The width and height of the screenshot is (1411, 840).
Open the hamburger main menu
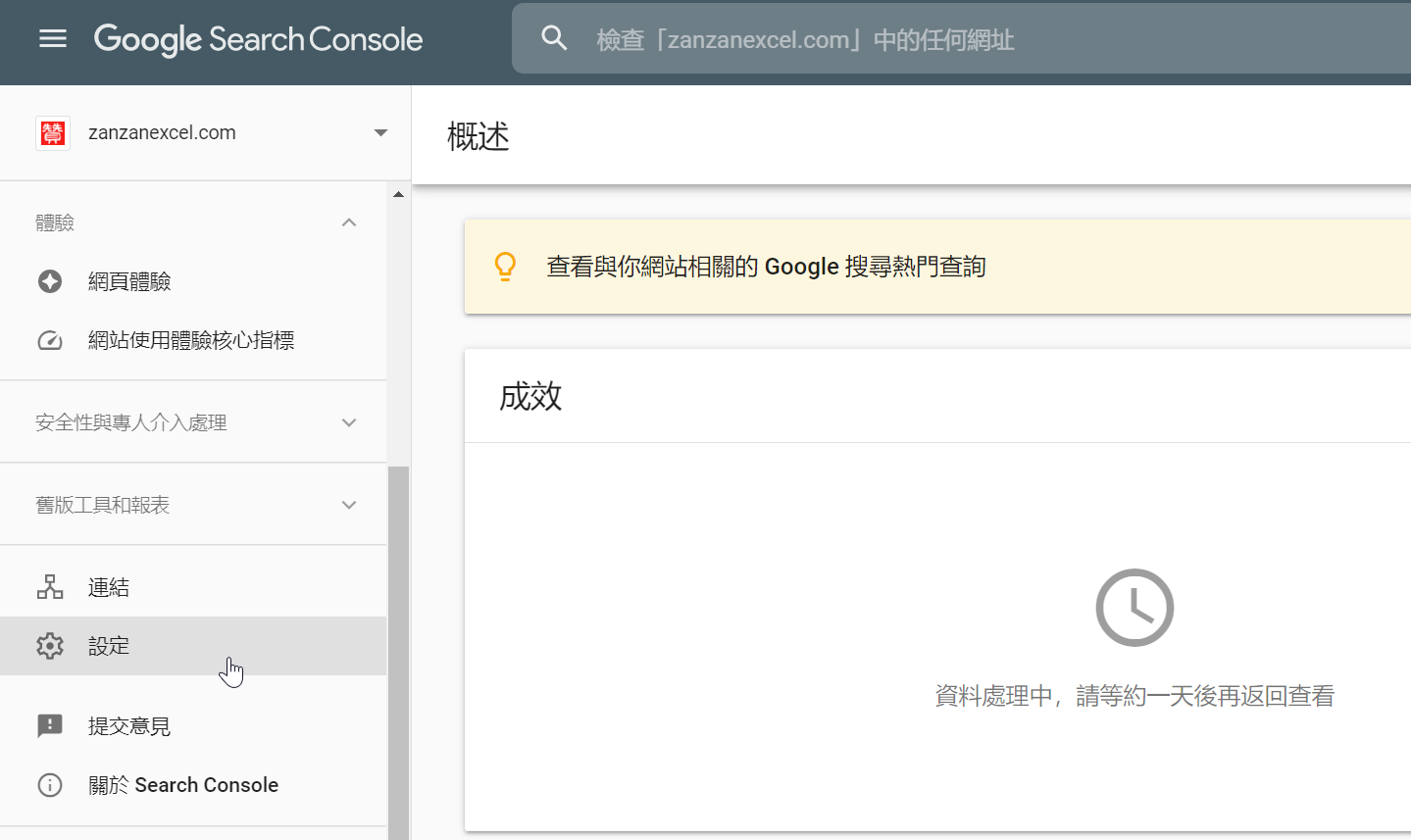tap(53, 38)
